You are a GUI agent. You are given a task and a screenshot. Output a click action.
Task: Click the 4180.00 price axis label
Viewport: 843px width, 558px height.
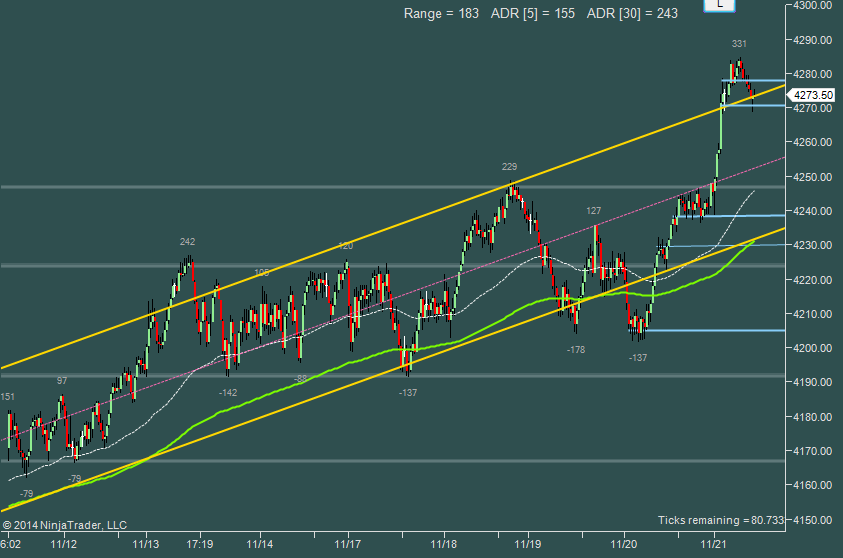812,417
